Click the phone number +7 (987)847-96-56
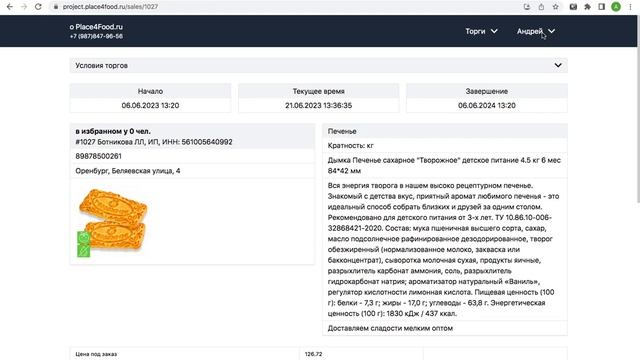 point(96,36)
